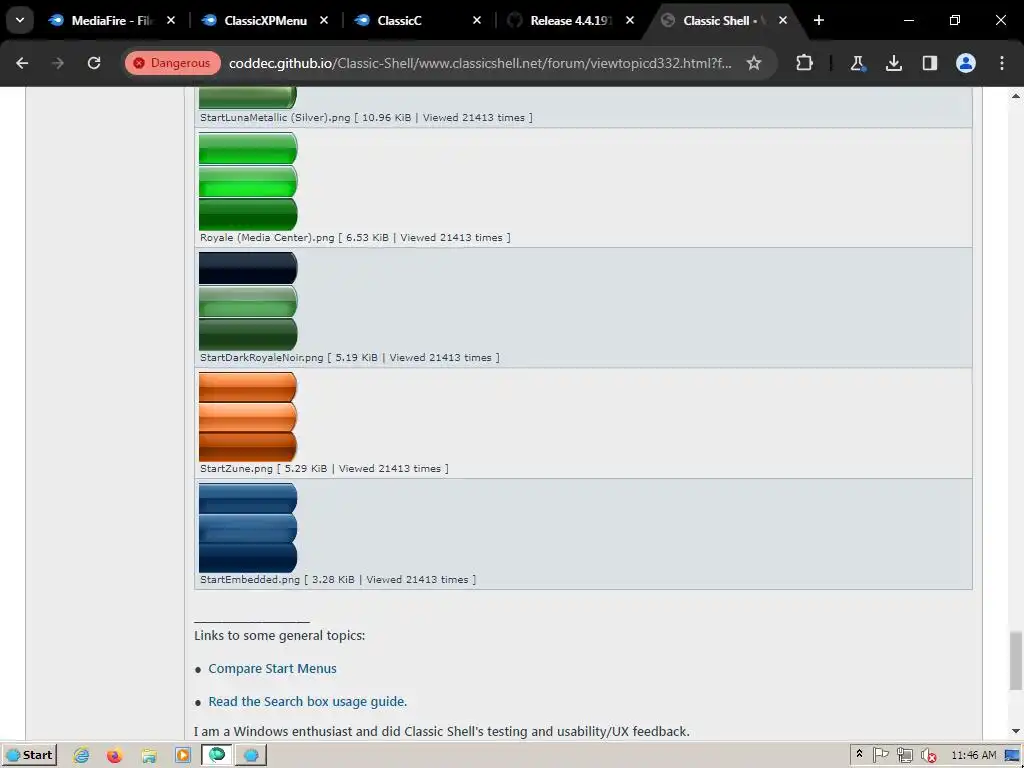Click the 11:46 AM clock
The height and width of the screenshot is (768, 1024).
click(x=974, y=756)
